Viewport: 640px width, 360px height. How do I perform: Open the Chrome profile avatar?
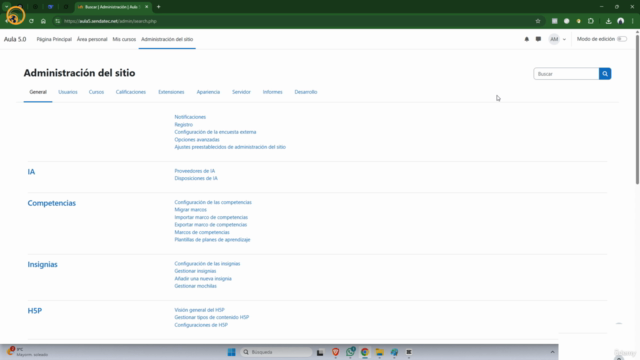(620, 21)
